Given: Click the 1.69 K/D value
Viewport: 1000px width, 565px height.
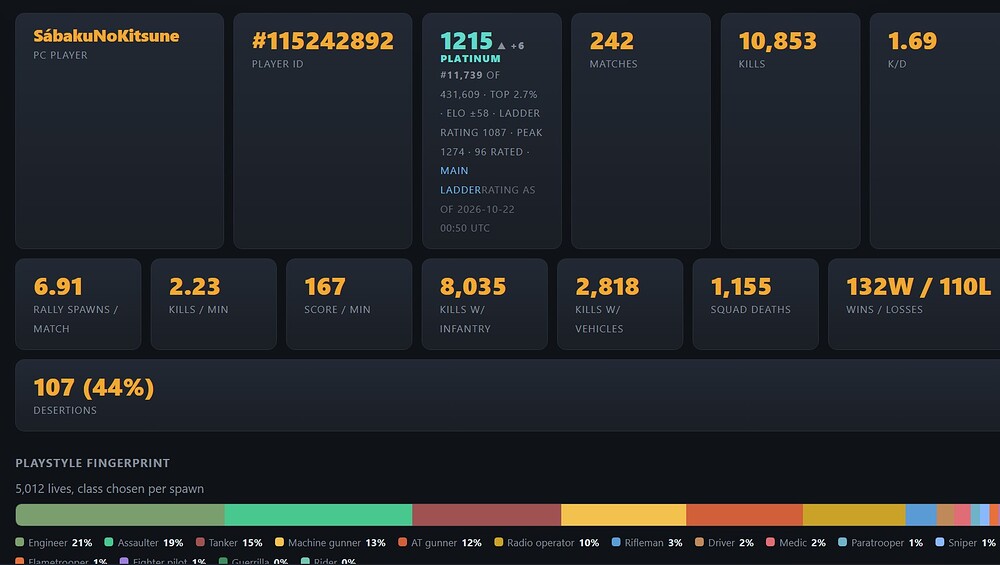Looking at the screenshot, I should pos(912,41).
